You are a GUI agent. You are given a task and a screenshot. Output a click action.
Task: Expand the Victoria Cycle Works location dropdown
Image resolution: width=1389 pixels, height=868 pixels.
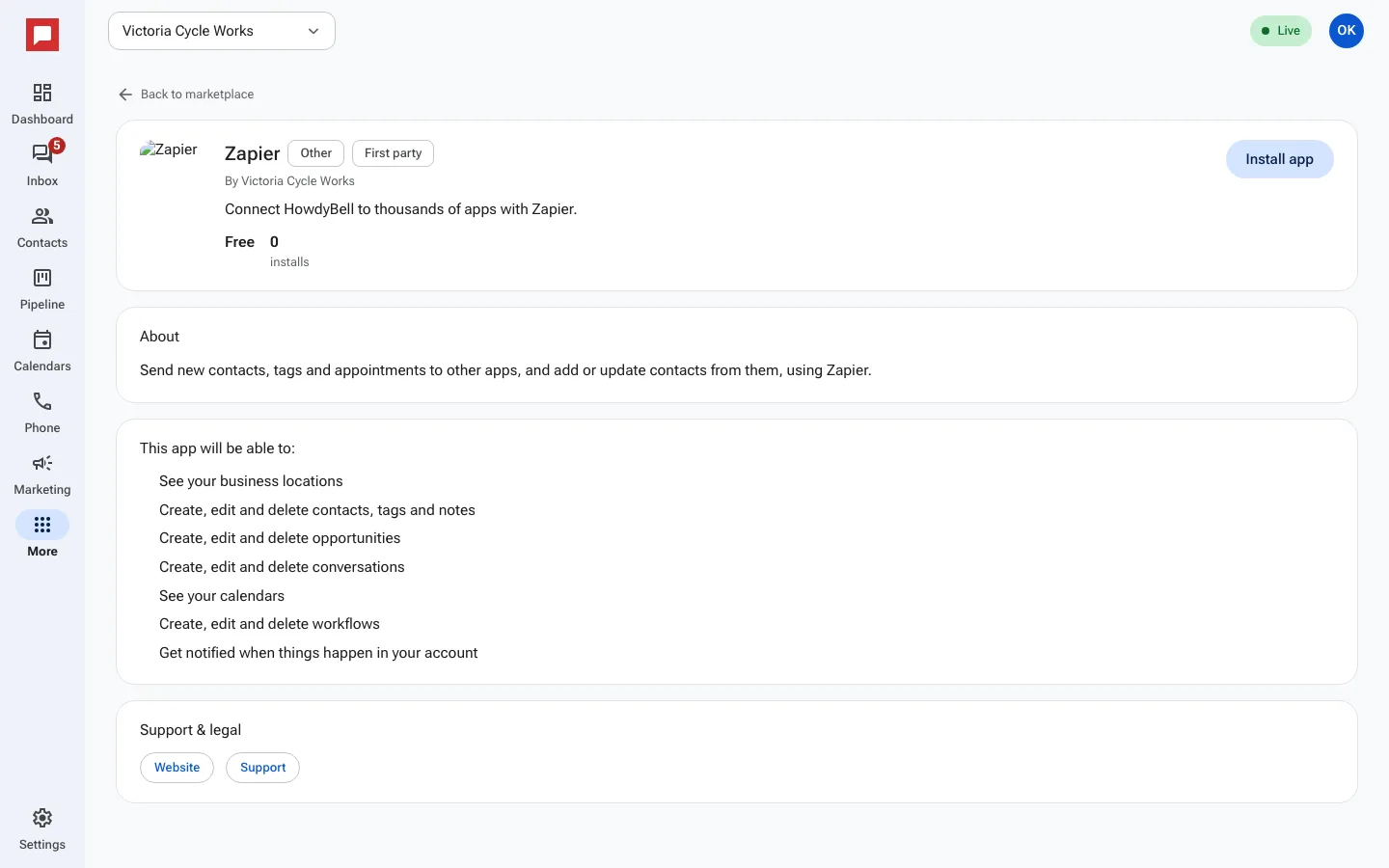coord(222,31)
